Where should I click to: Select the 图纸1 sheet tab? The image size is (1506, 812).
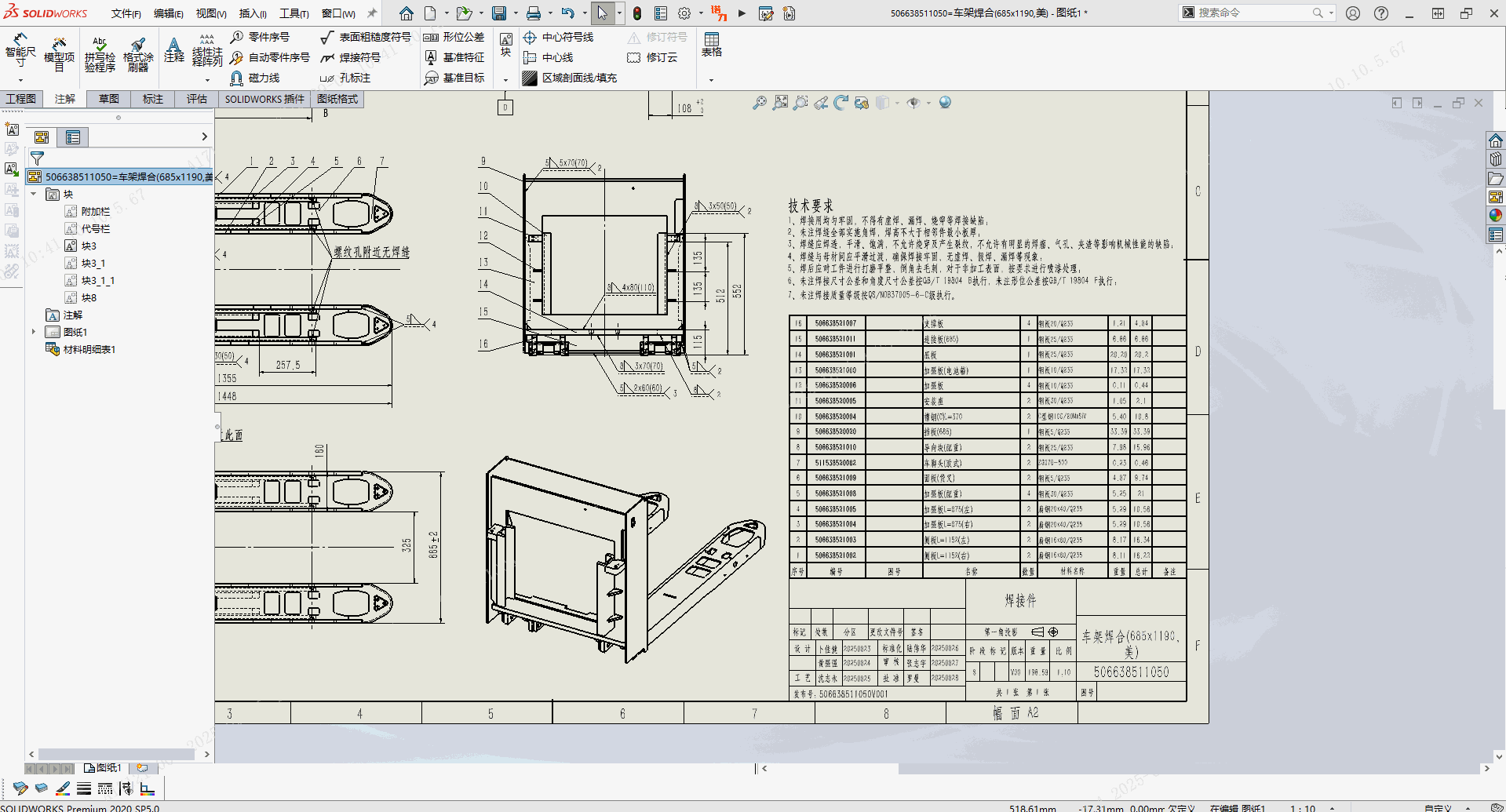103,768
